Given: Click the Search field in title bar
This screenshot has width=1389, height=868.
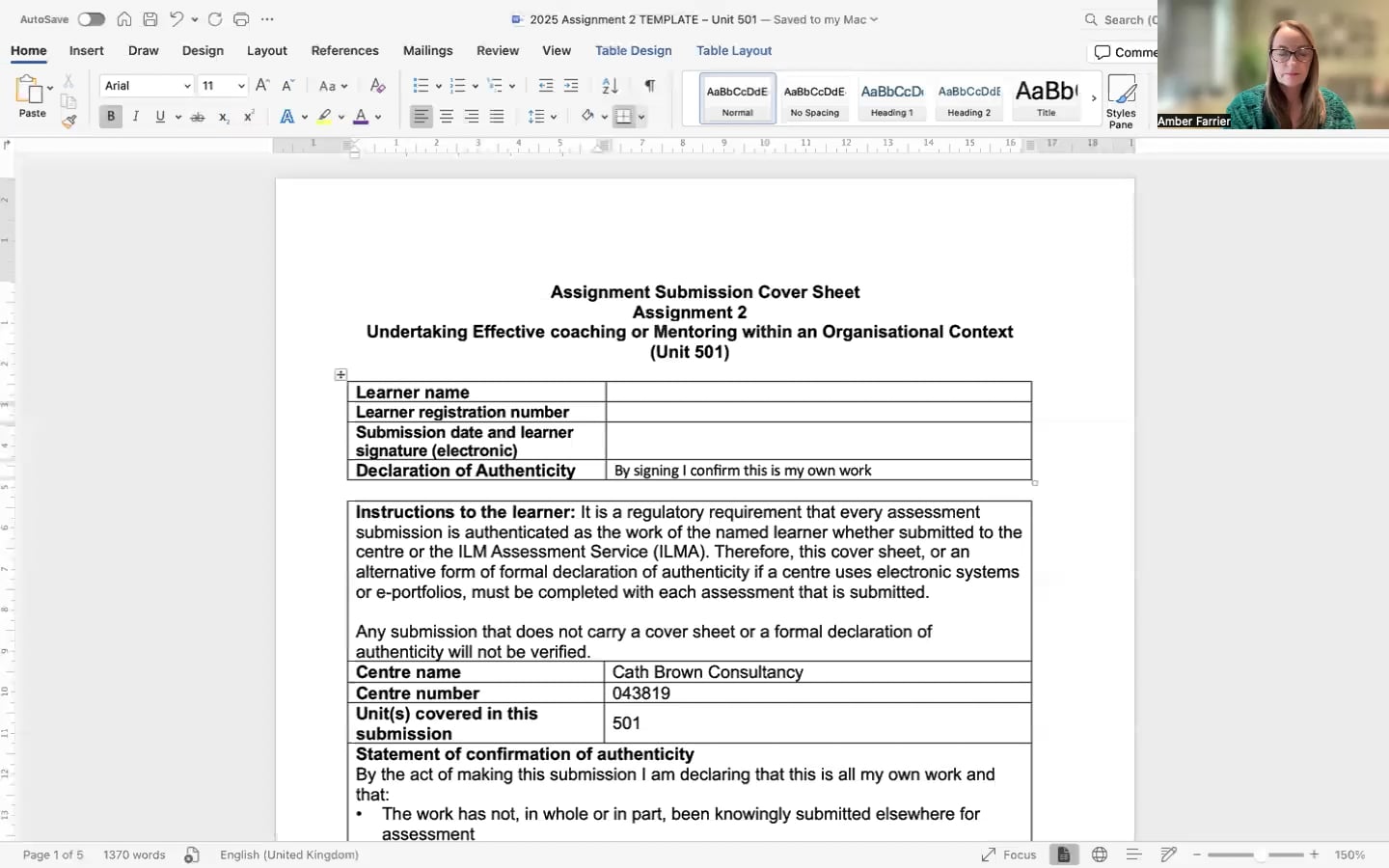Looking at the screenshot, I should point(1119,19).
